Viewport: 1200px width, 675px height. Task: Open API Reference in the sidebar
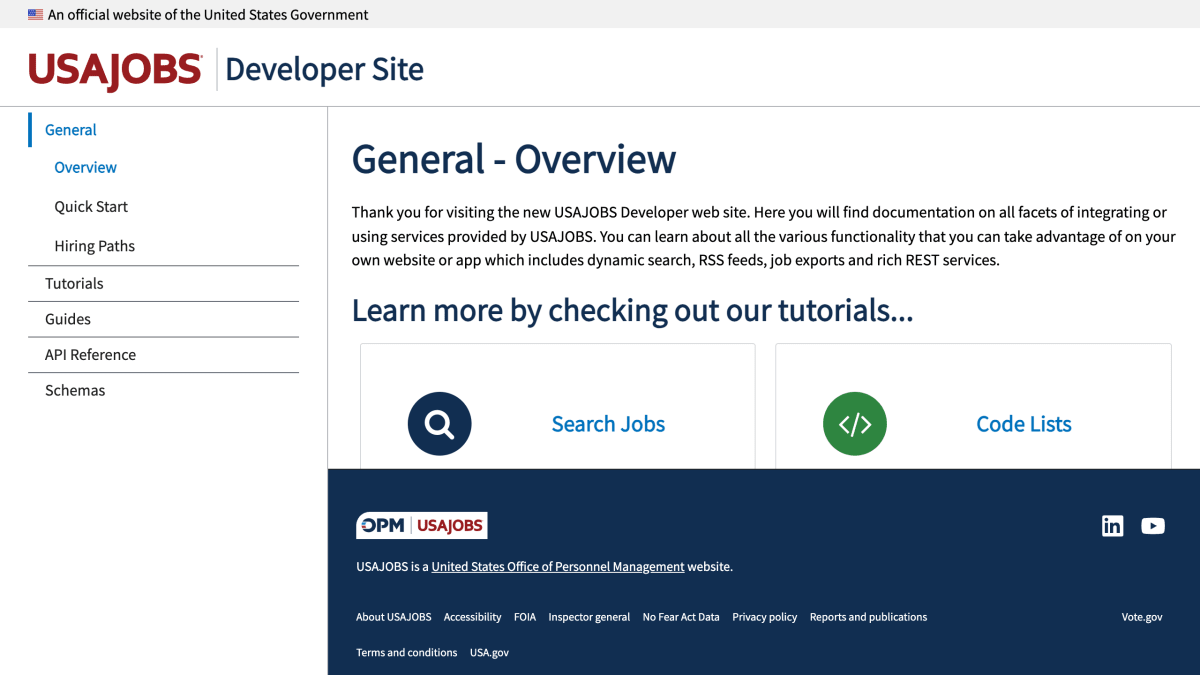[x=90, y=355]
